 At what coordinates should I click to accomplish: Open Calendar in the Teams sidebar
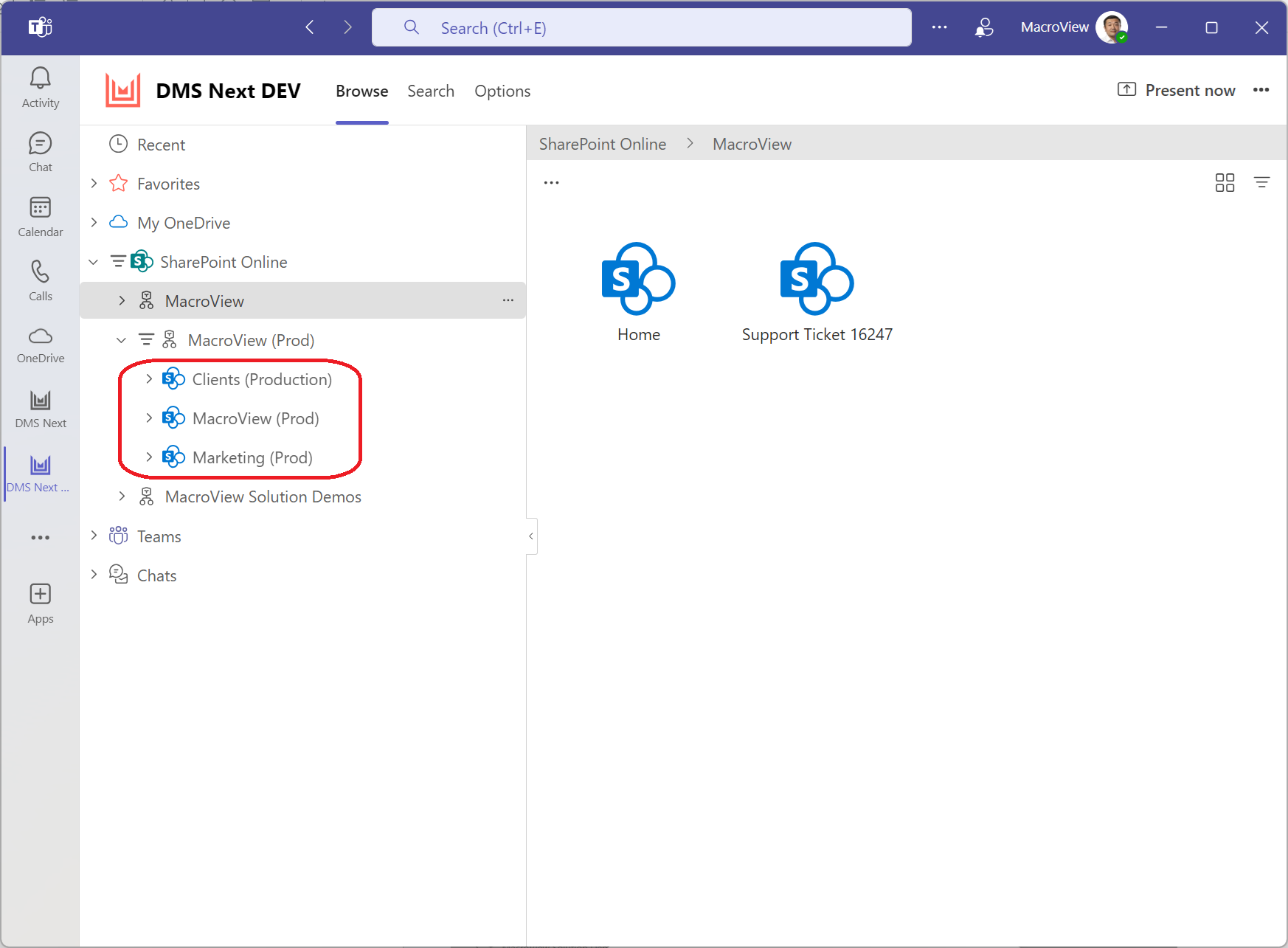click(x=41, y=217)
